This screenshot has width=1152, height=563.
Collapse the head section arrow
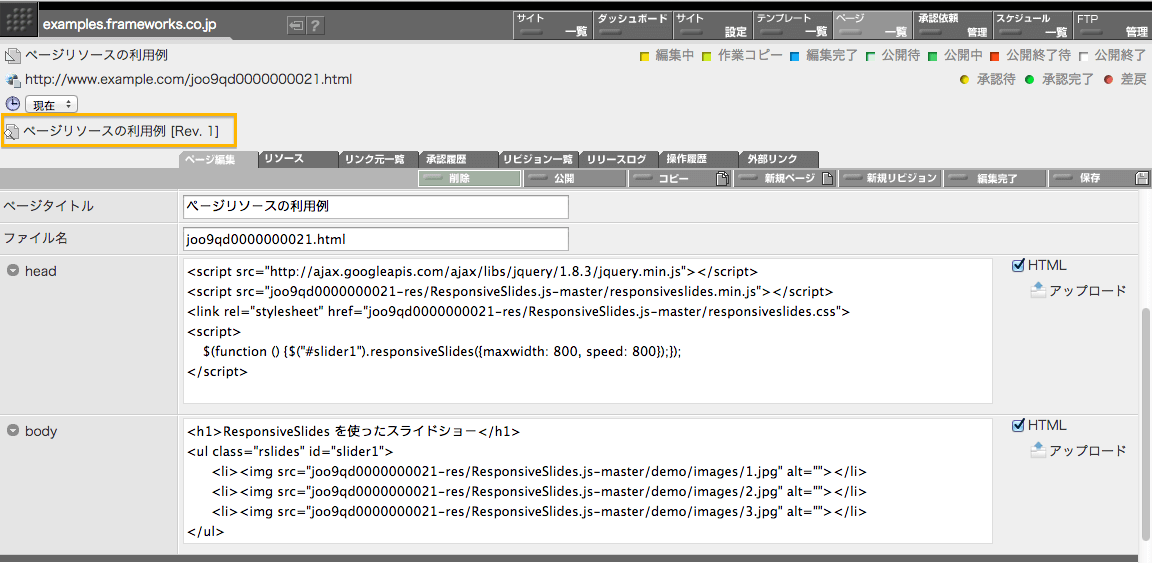click(12, 270)
